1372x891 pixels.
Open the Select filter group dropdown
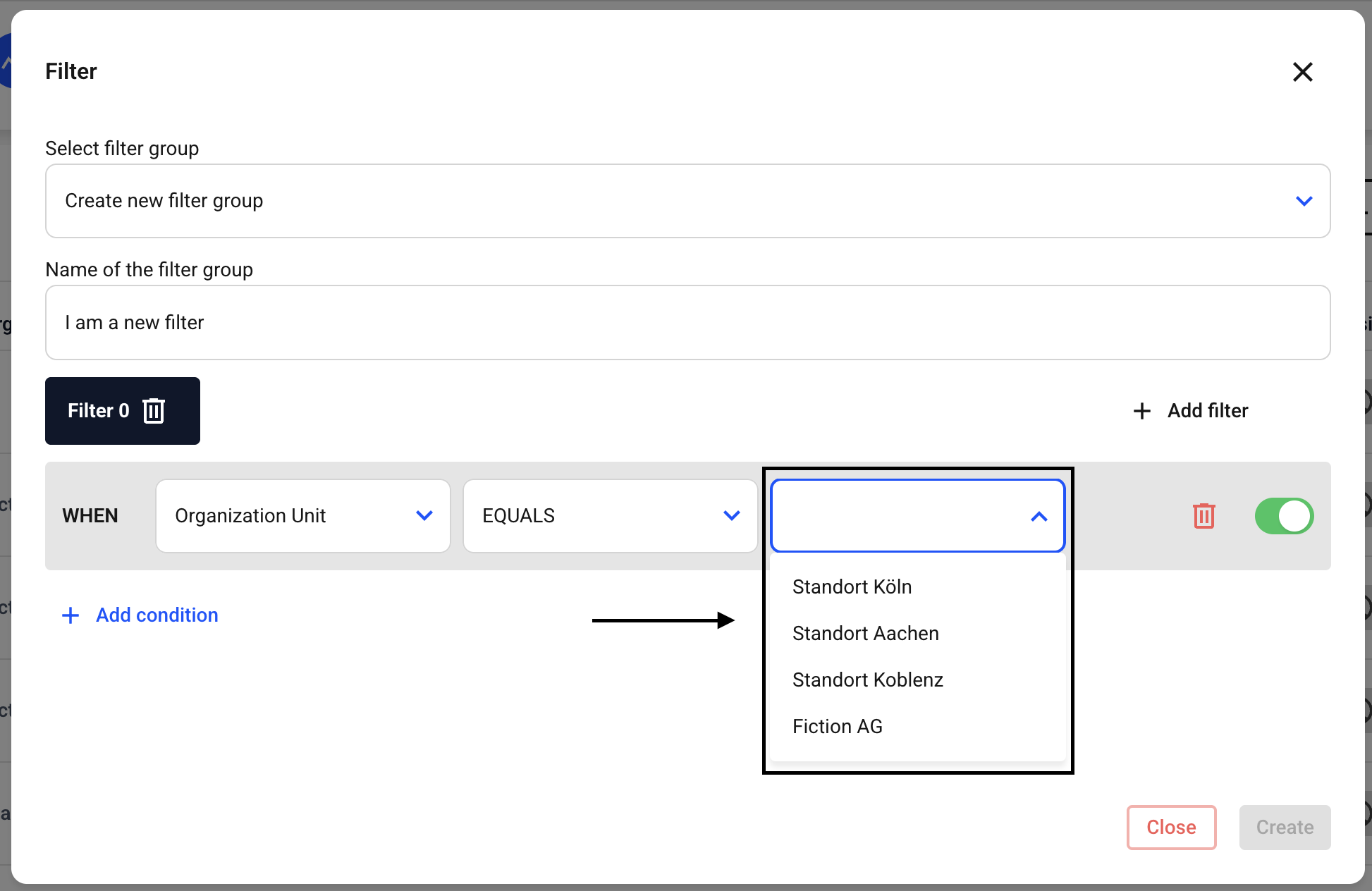tap(687, 202)
